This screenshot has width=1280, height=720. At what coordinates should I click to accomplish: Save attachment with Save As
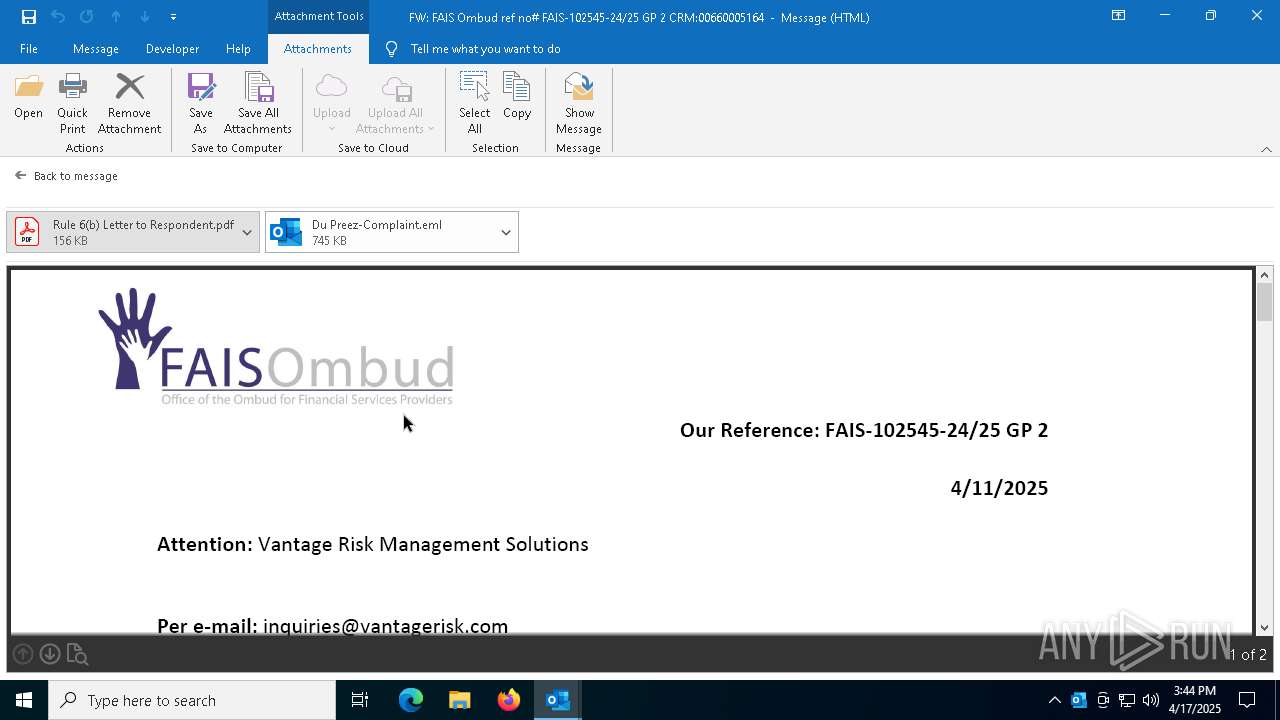click(201, 104)
